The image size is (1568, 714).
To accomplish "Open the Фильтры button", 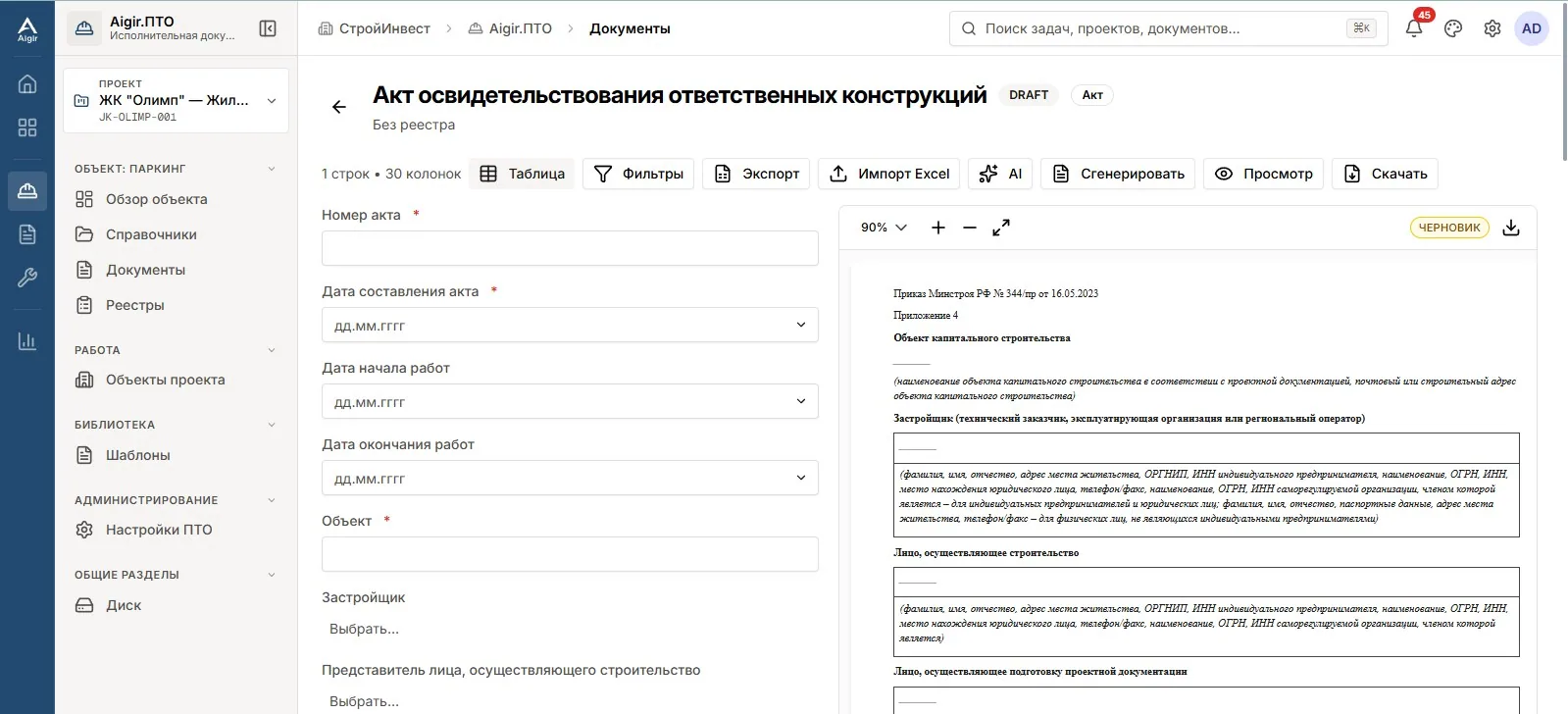I will 638,174.
